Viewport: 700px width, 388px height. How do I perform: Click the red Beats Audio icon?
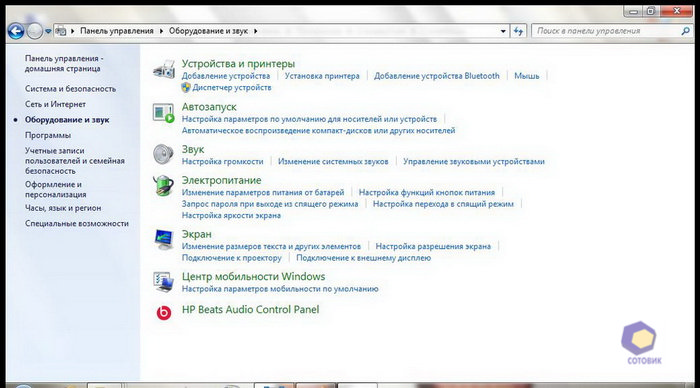coord(164,313)
